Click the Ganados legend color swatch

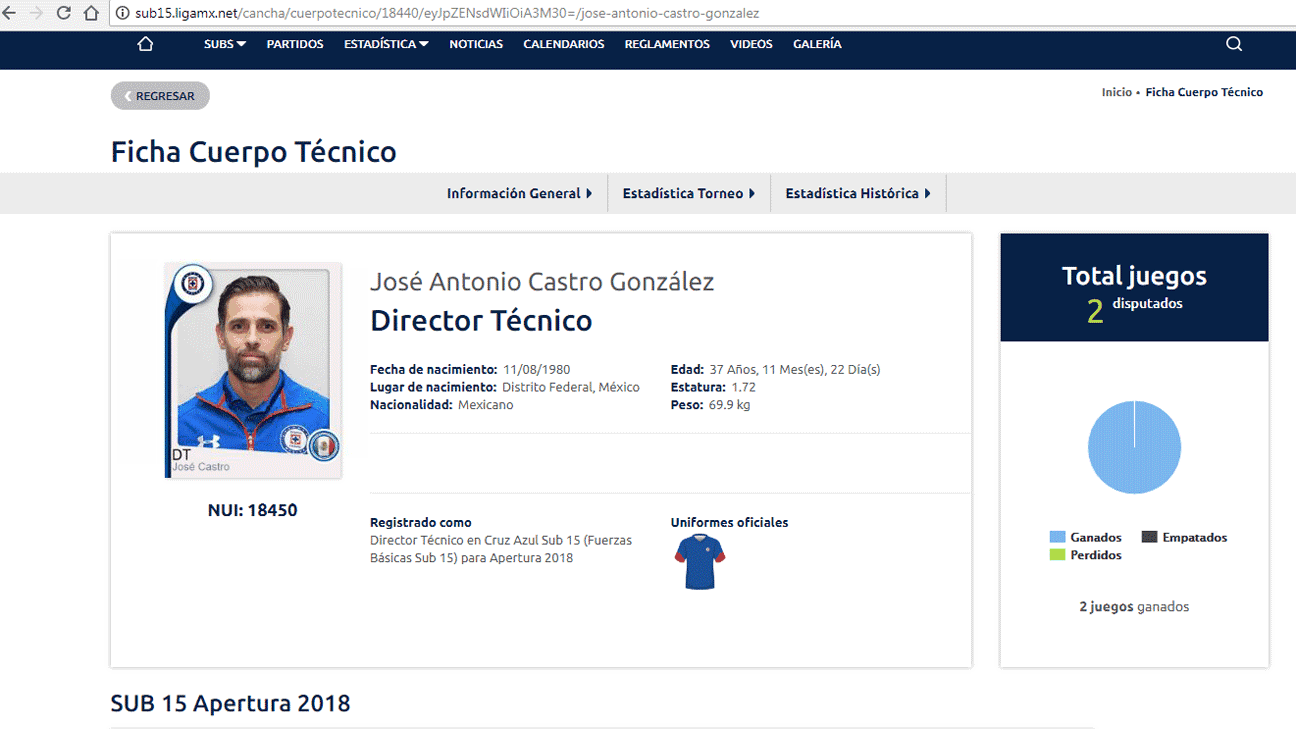pos(1057,537)
